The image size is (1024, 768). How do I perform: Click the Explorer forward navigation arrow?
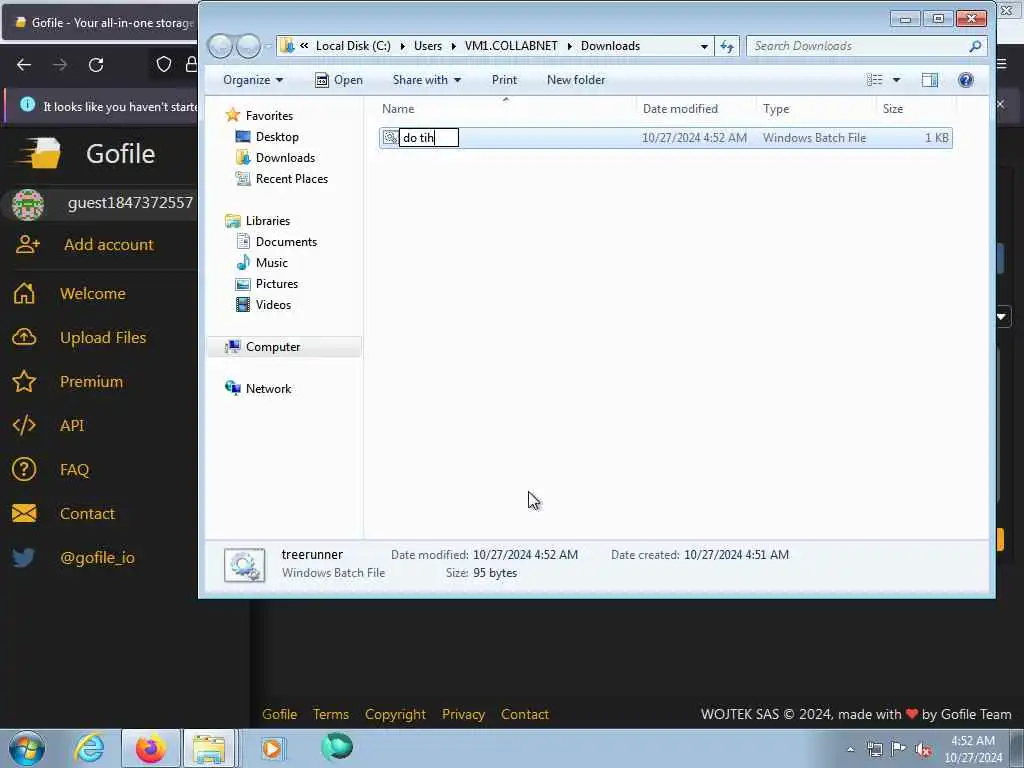248,46
